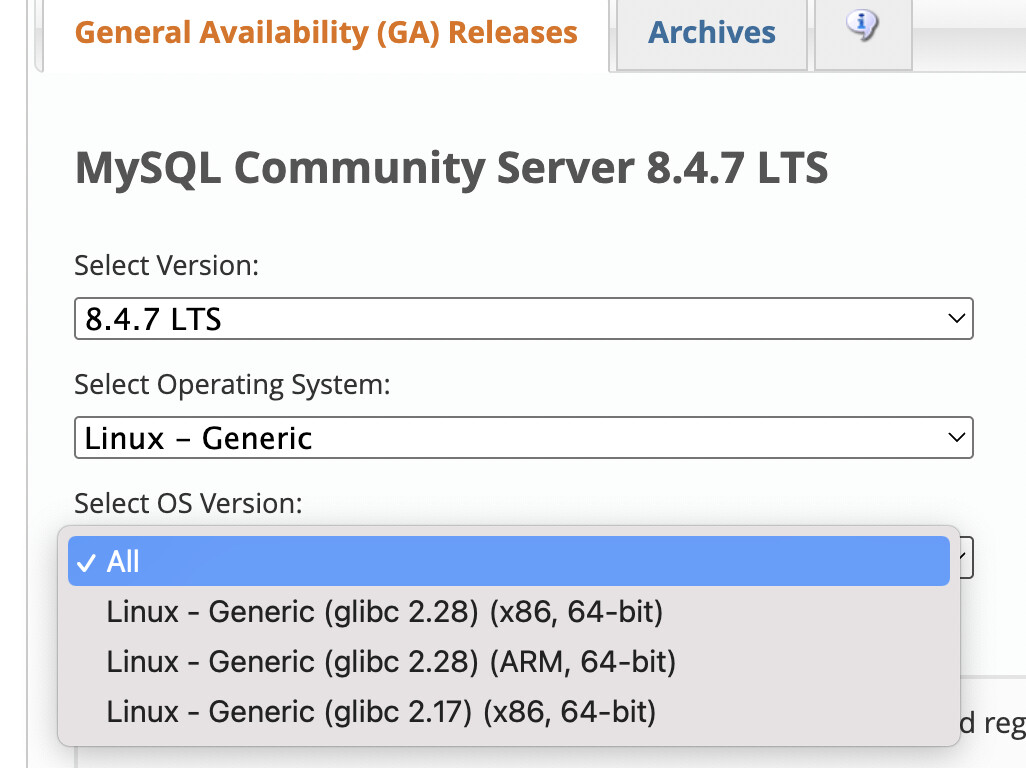1026x768 pixels.
Task: Click the Select Version label
Action: 166,266
